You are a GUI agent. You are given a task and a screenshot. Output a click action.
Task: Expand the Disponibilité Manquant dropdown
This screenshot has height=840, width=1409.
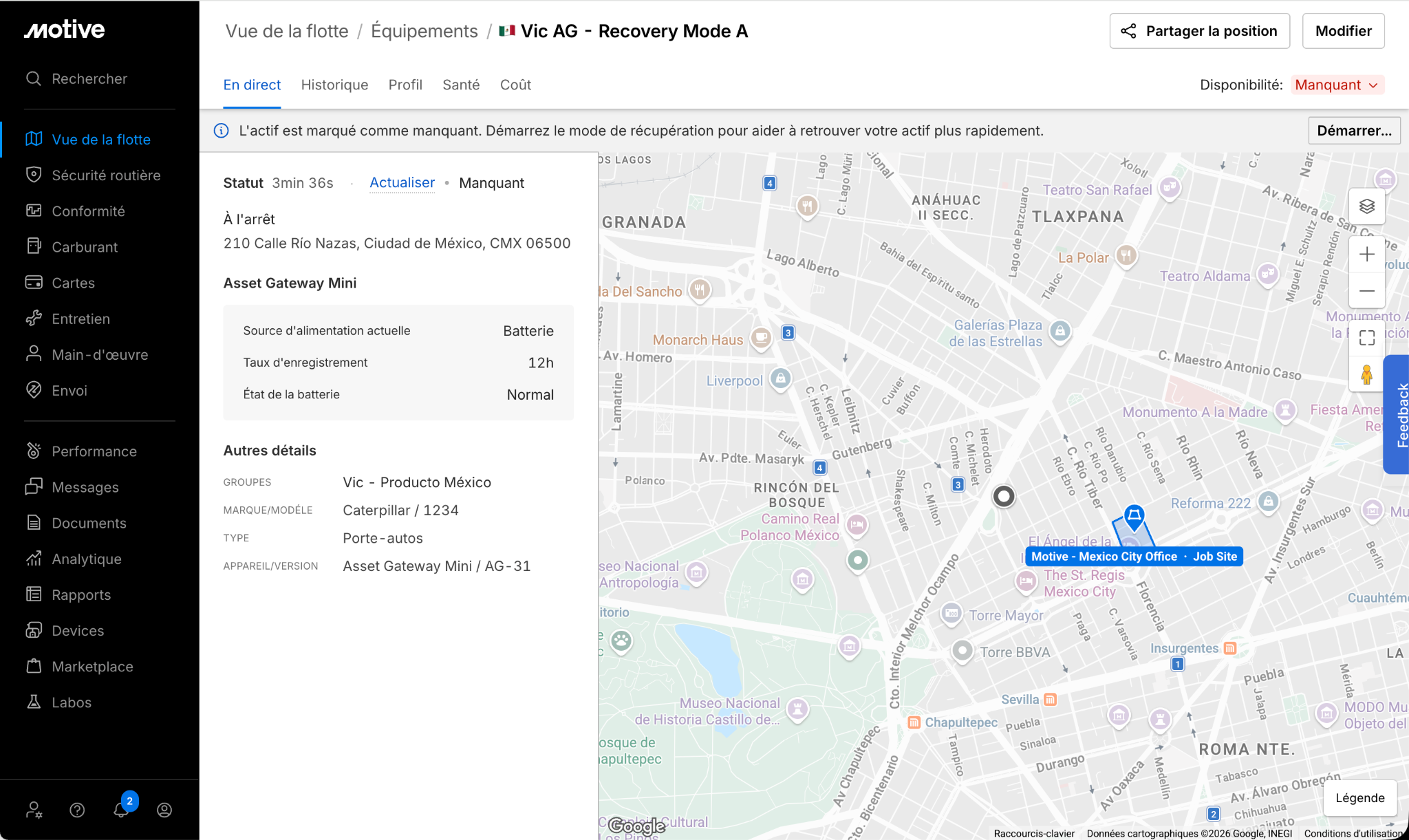click(x=1337, y=85)
